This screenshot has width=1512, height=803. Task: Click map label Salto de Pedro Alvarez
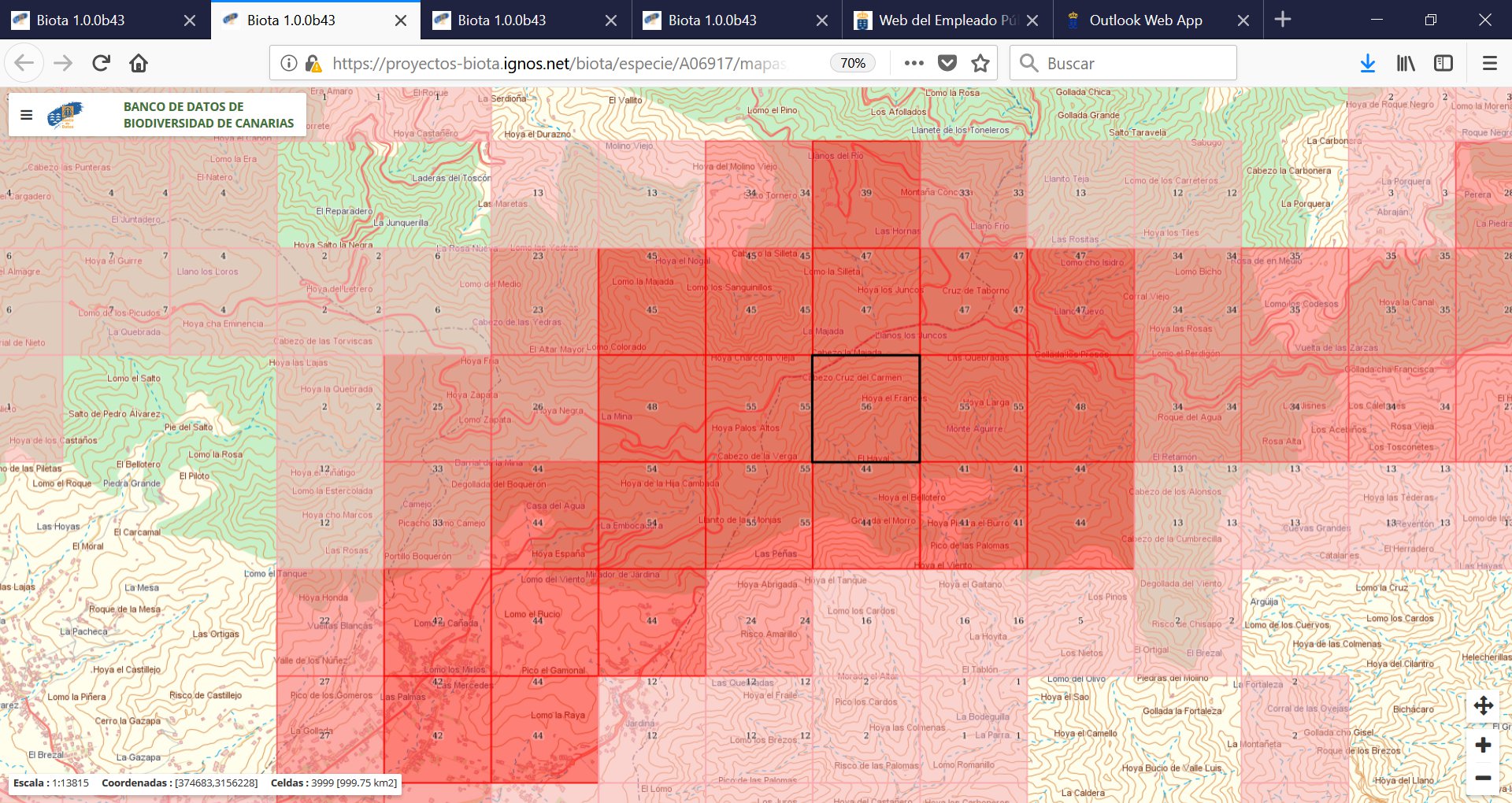coord(114,414)
